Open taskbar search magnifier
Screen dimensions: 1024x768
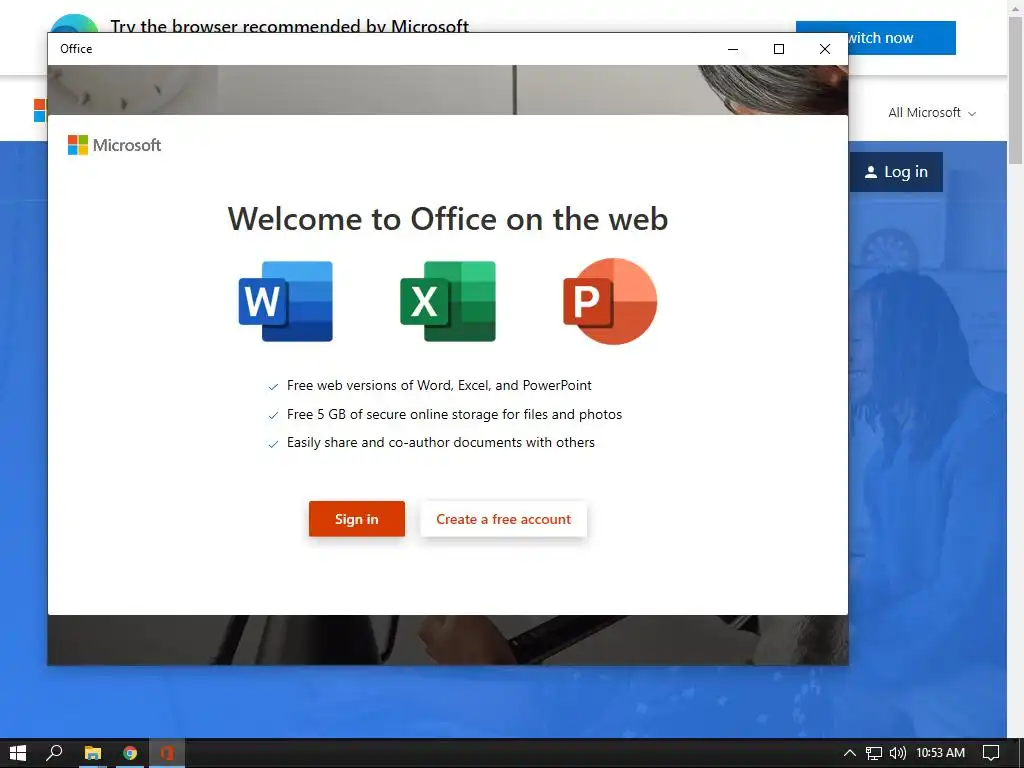point(54,753)
